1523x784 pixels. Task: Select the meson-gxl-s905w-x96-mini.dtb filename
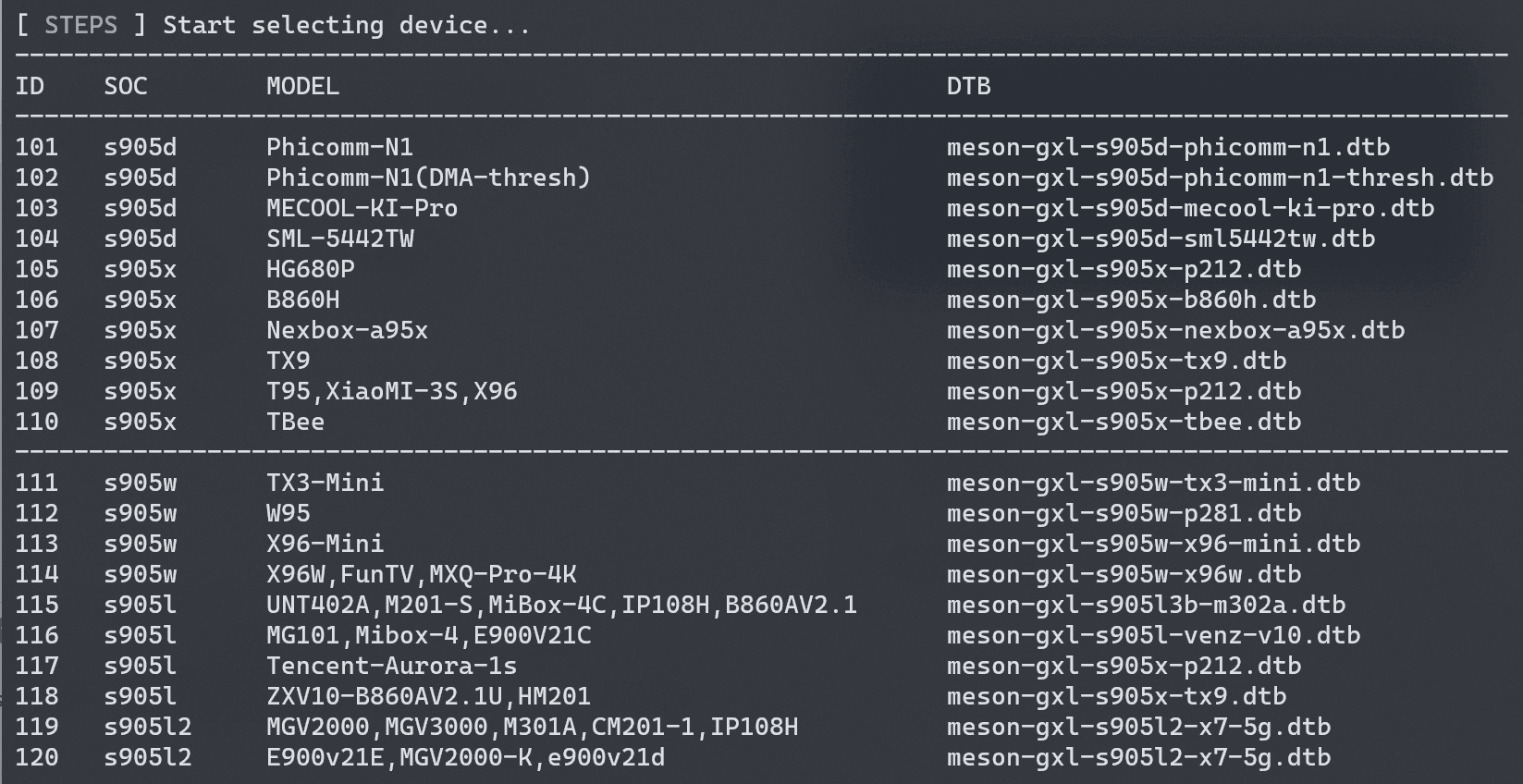coord(1154,544)
